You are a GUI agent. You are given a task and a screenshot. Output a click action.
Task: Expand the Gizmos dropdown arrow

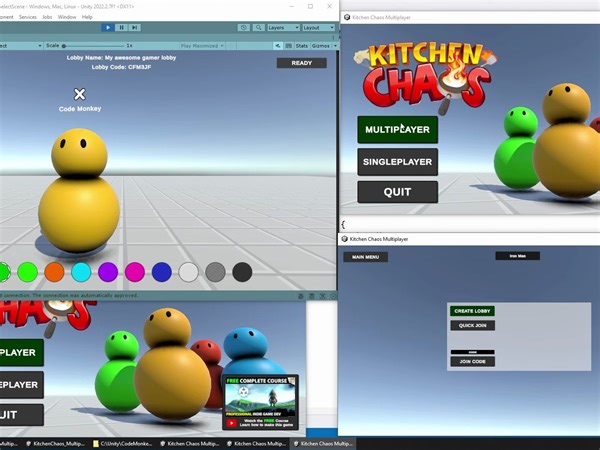335,46
